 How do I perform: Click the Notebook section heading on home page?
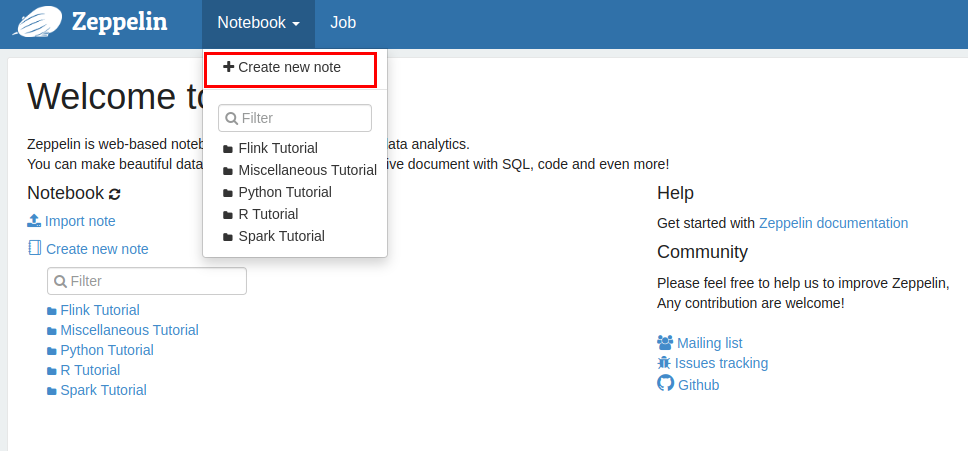tap(65, 193)
